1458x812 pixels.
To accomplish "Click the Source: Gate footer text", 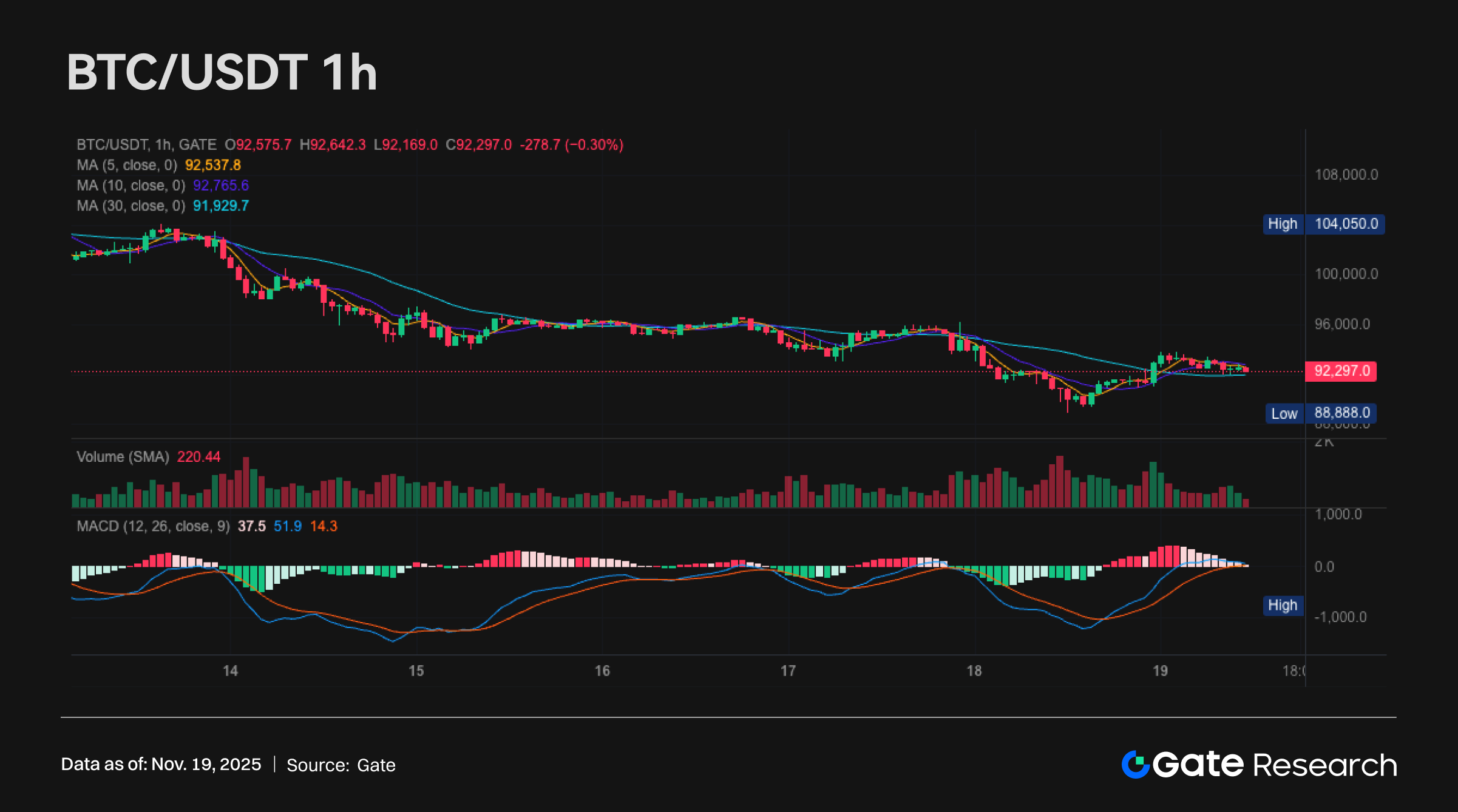I will [x=341, y=765].
